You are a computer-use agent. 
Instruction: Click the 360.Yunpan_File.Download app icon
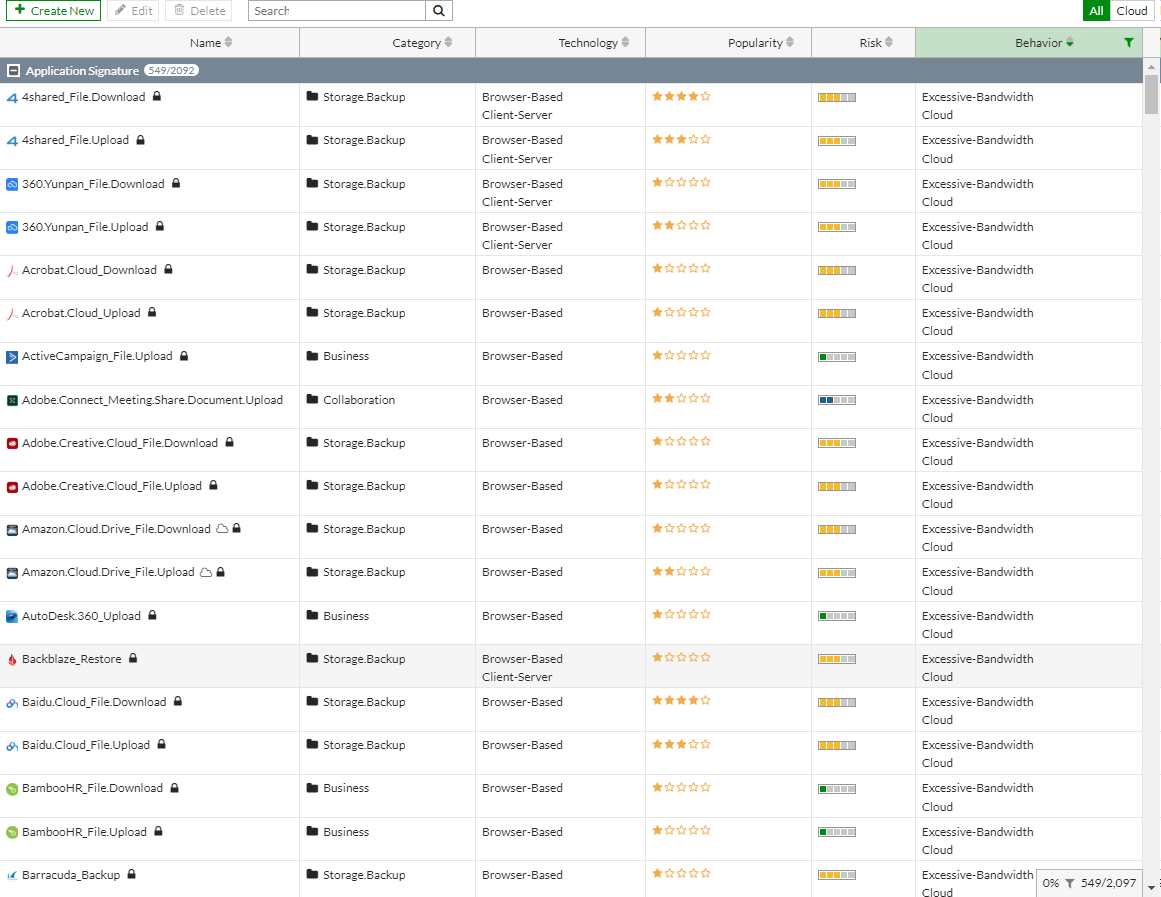(x=12, y=184)
